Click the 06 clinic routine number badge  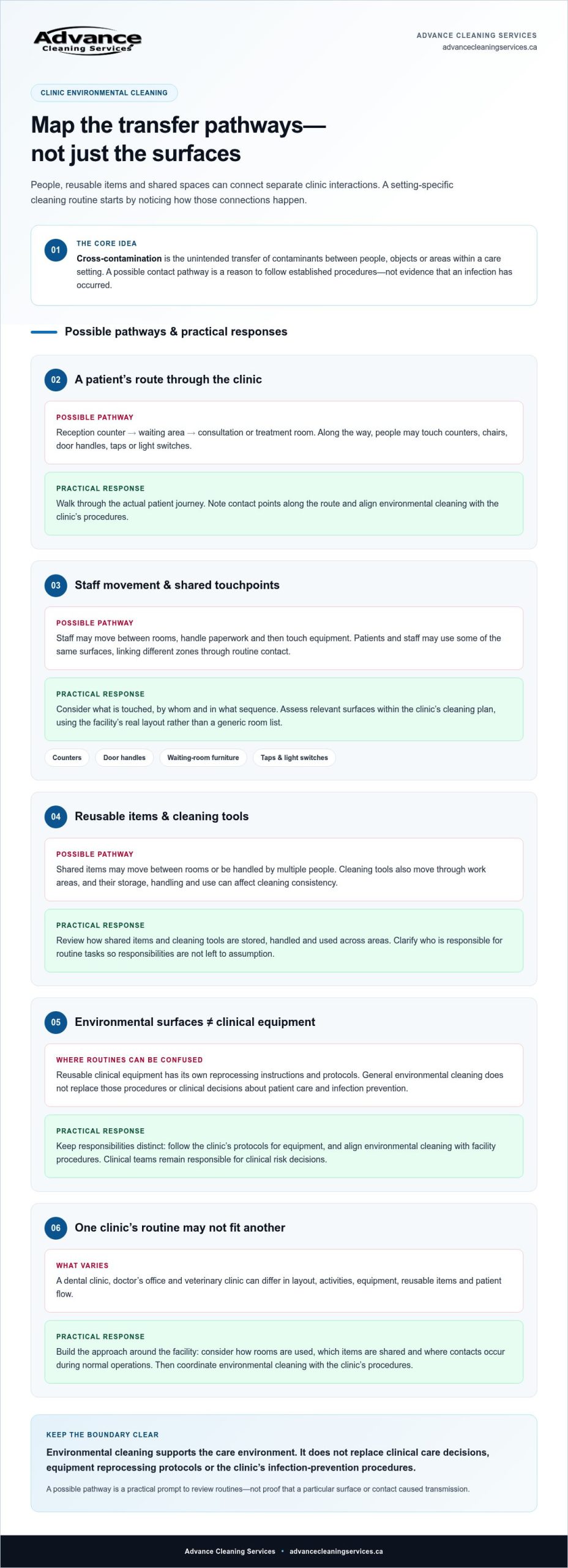[x=56, y=1228]
